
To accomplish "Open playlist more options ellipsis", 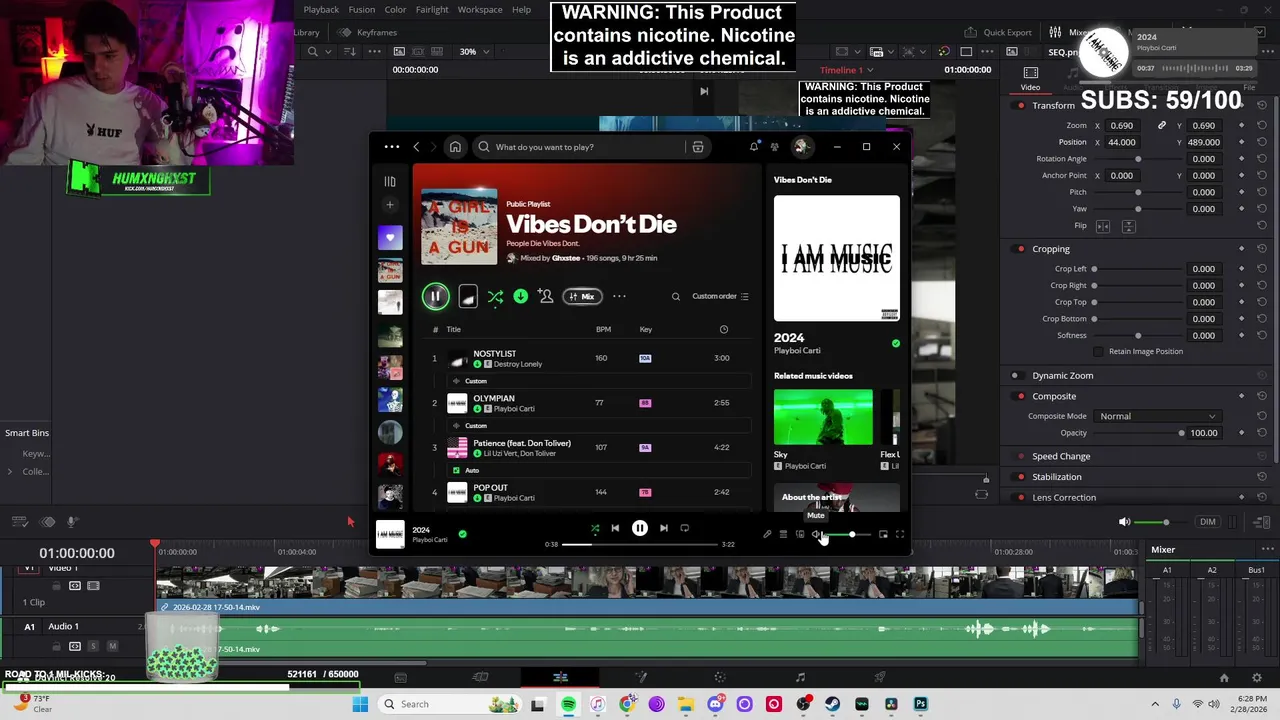I will (619, 296).
